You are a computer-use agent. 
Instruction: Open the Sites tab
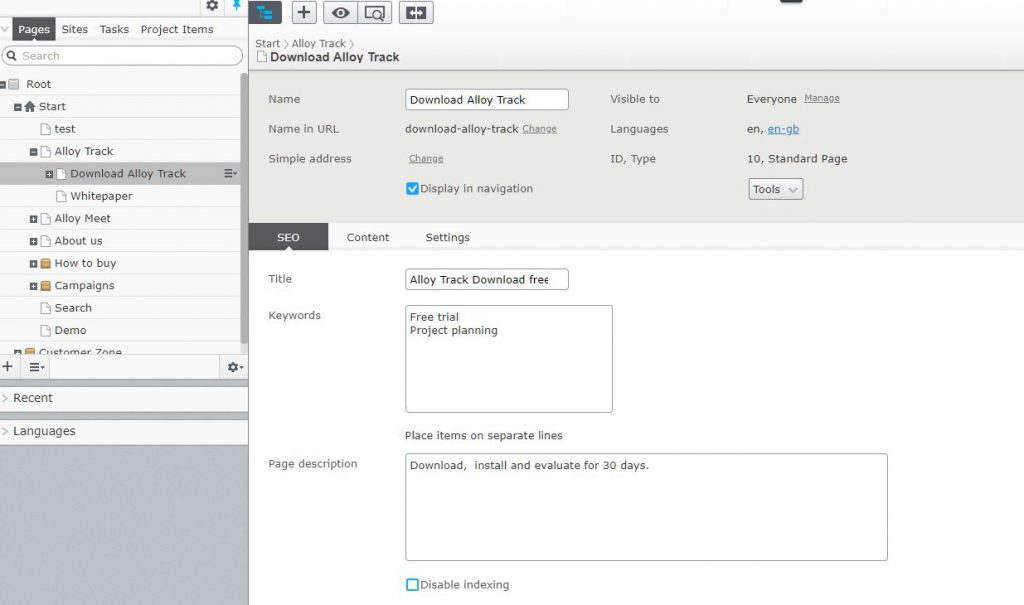coord(75,29)
